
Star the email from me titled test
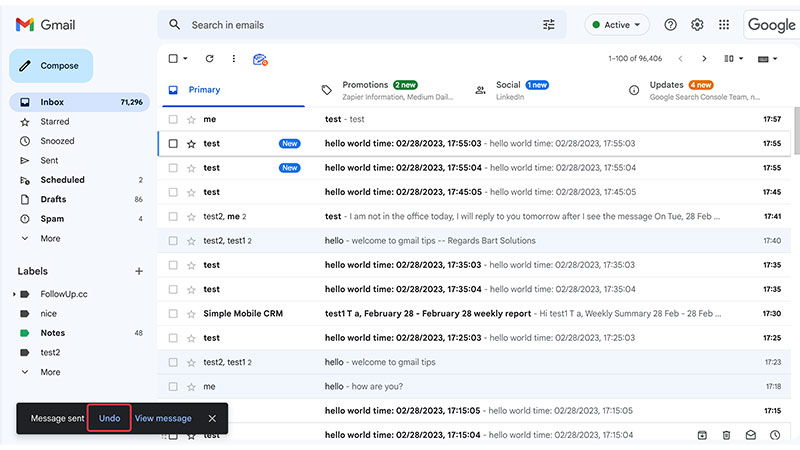click(x=191, y=119)
